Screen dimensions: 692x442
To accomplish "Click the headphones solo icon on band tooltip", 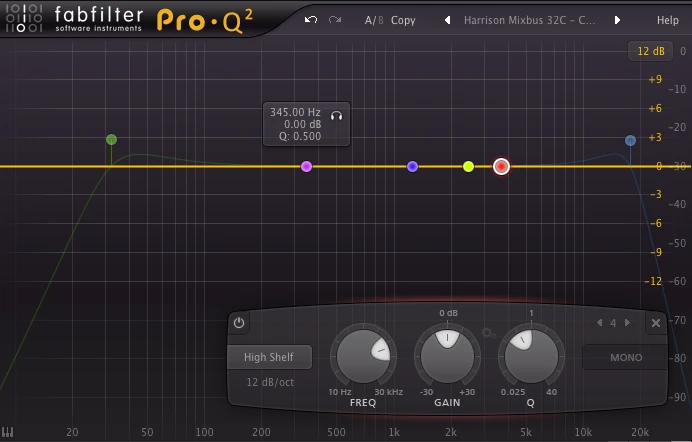I will pos(337,114).
